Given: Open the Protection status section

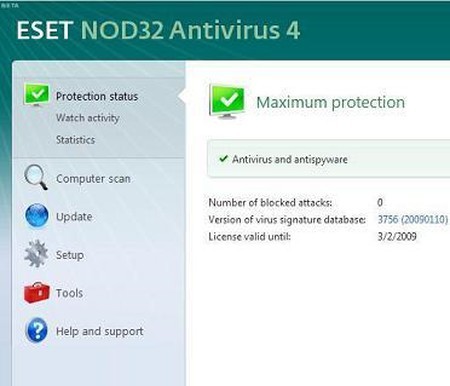Looking at the screenshot, I should pyautogui.click(x=97, y=96).
